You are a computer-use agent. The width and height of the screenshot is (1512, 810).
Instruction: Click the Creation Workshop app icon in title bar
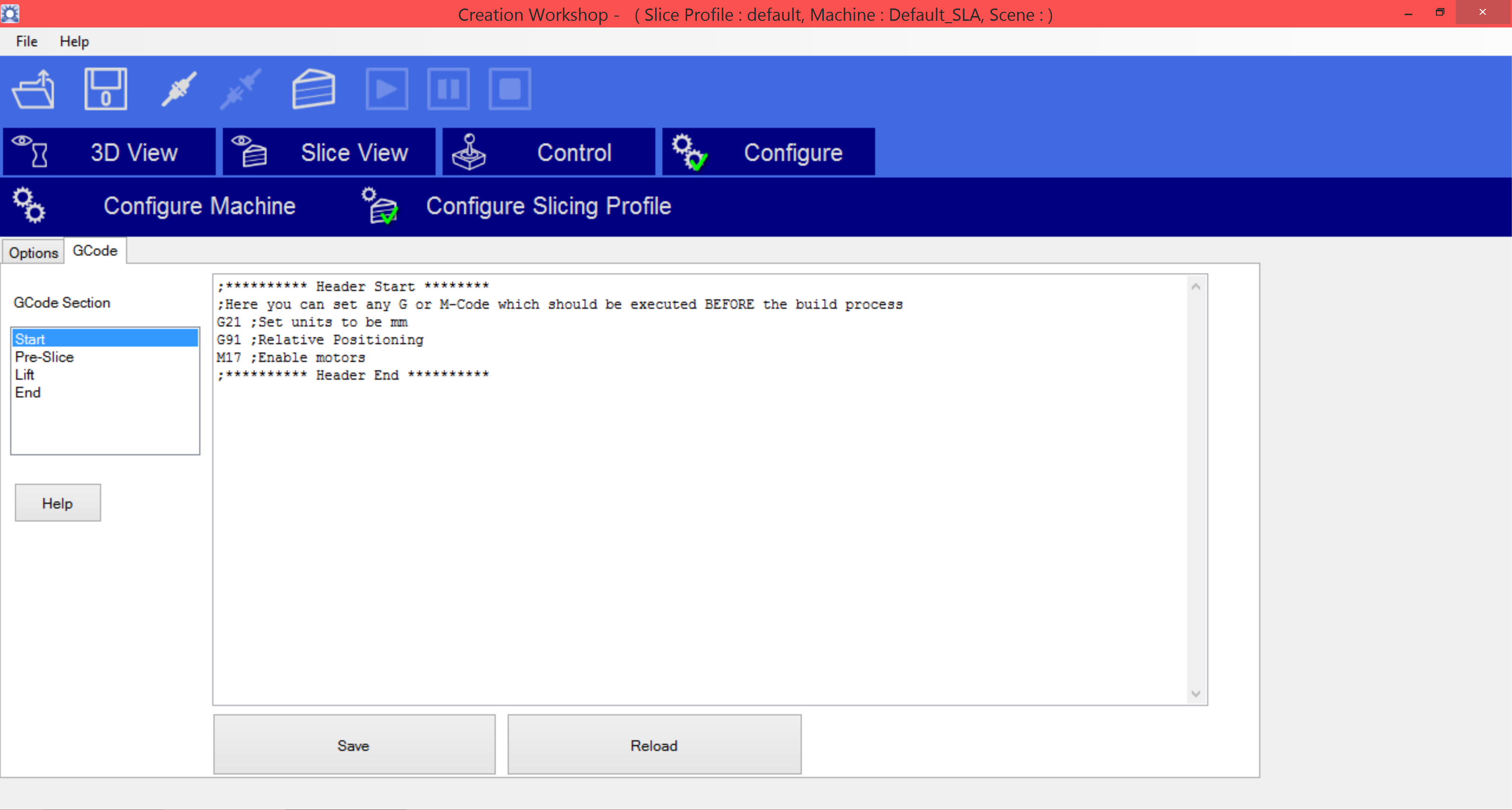coord(10,13)
